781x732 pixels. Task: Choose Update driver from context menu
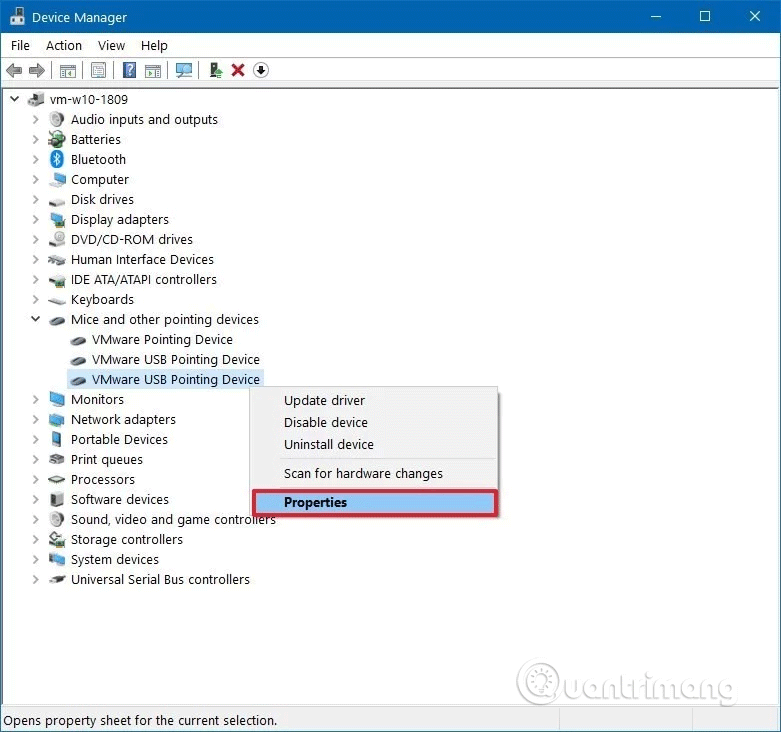374,400
